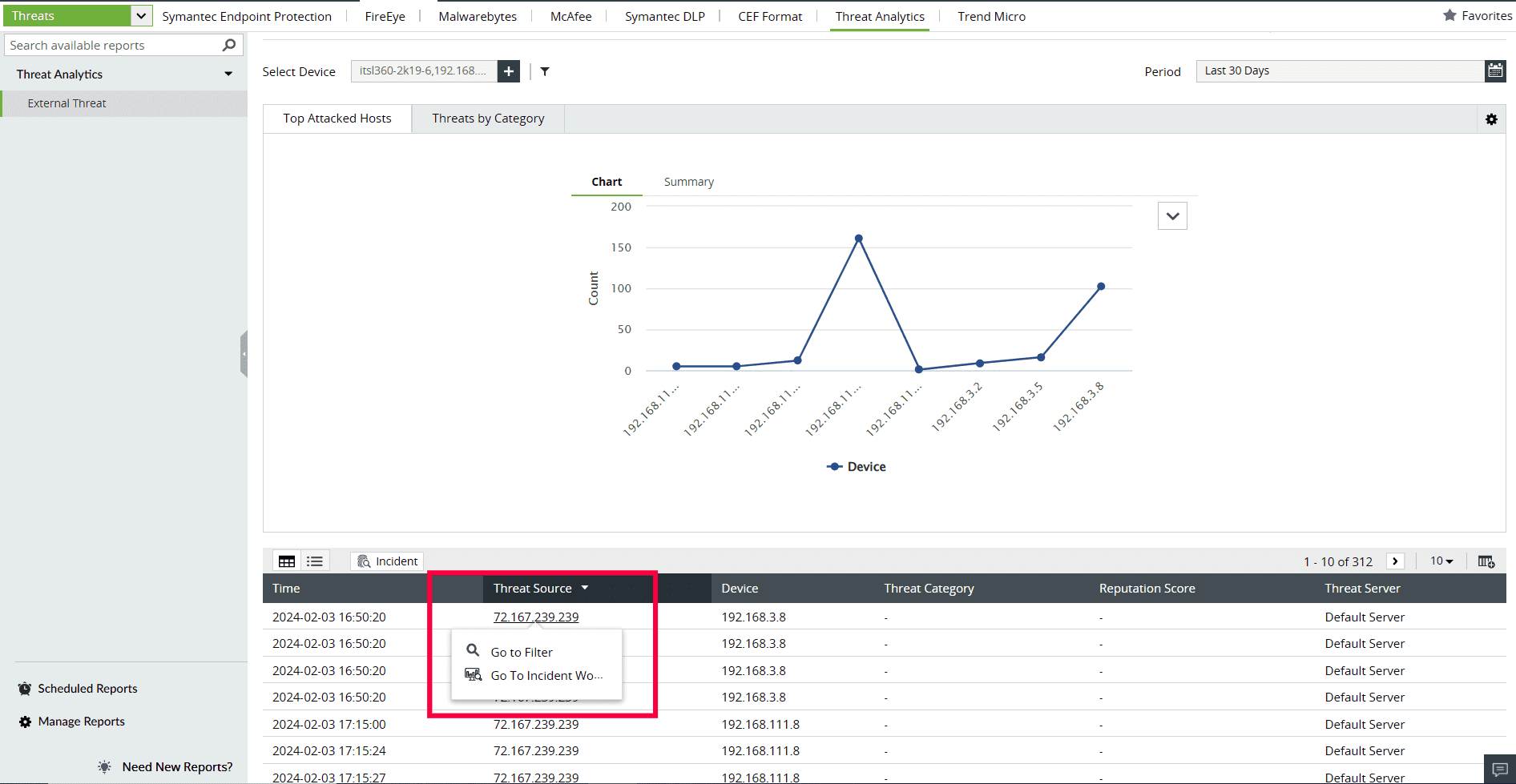The width and height of the screenshot is (1516, 784).
Task: Click the add column icon in pagination bar
Action: [x=1486, y=561]
